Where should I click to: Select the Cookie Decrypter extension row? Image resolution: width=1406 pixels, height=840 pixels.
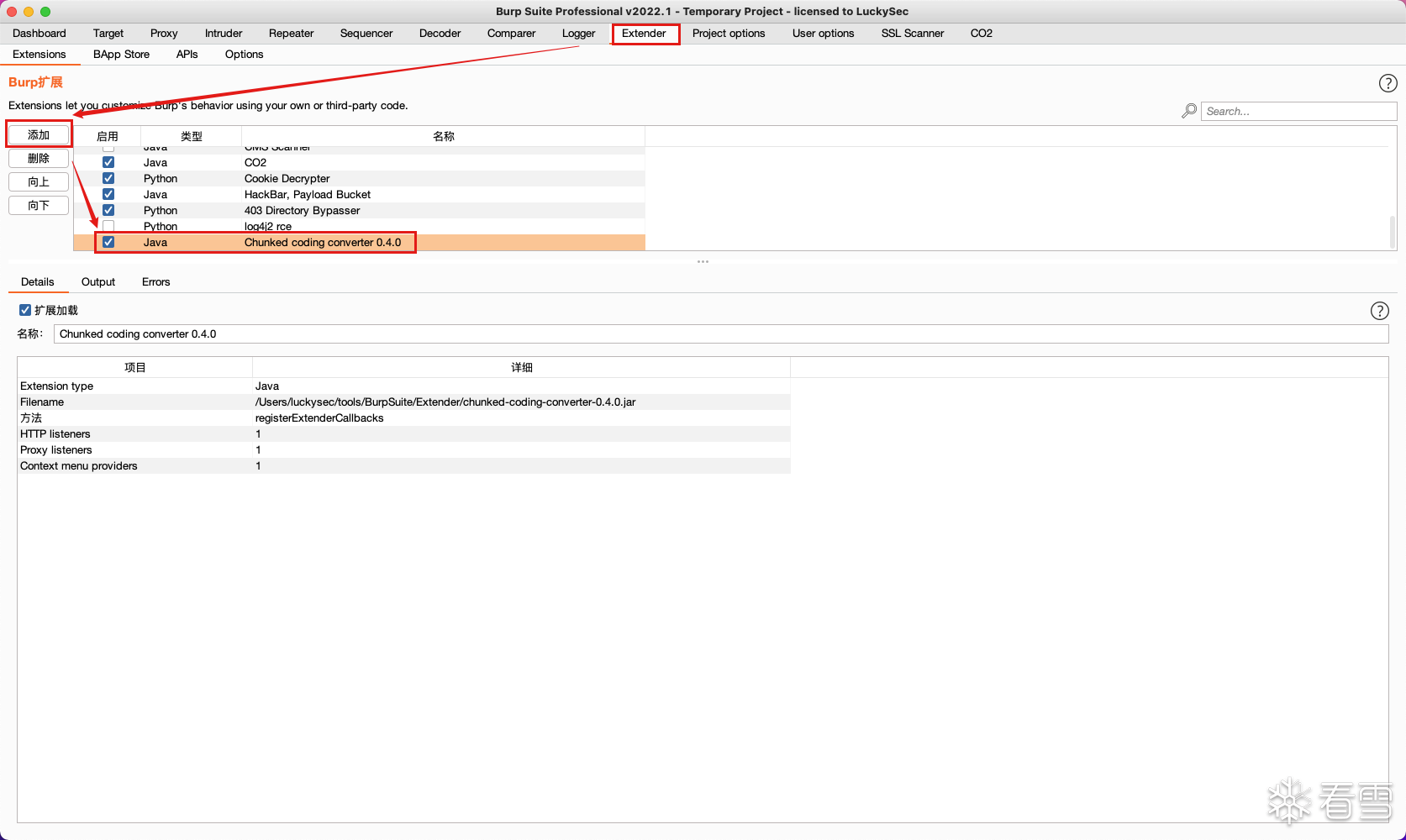click(x=360, y=178)
